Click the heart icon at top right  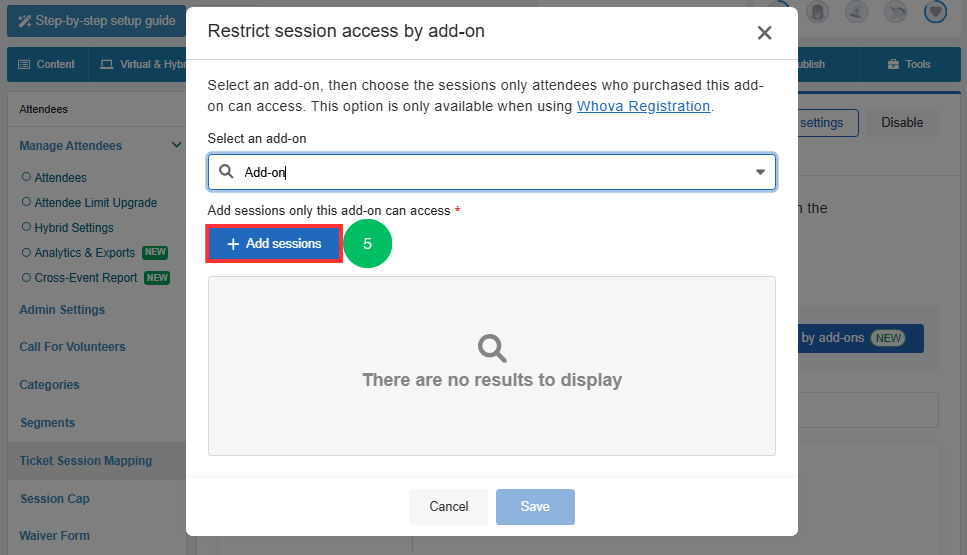click(x=935, y=10)
